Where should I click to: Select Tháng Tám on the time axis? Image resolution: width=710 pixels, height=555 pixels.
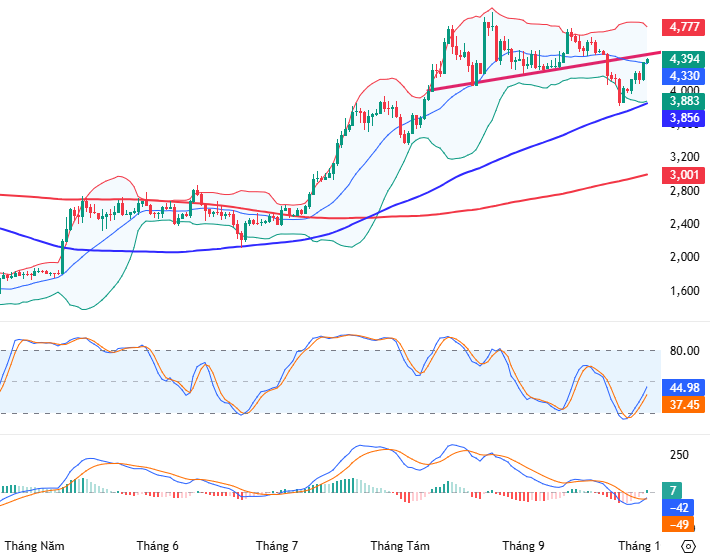click(400, 546)
